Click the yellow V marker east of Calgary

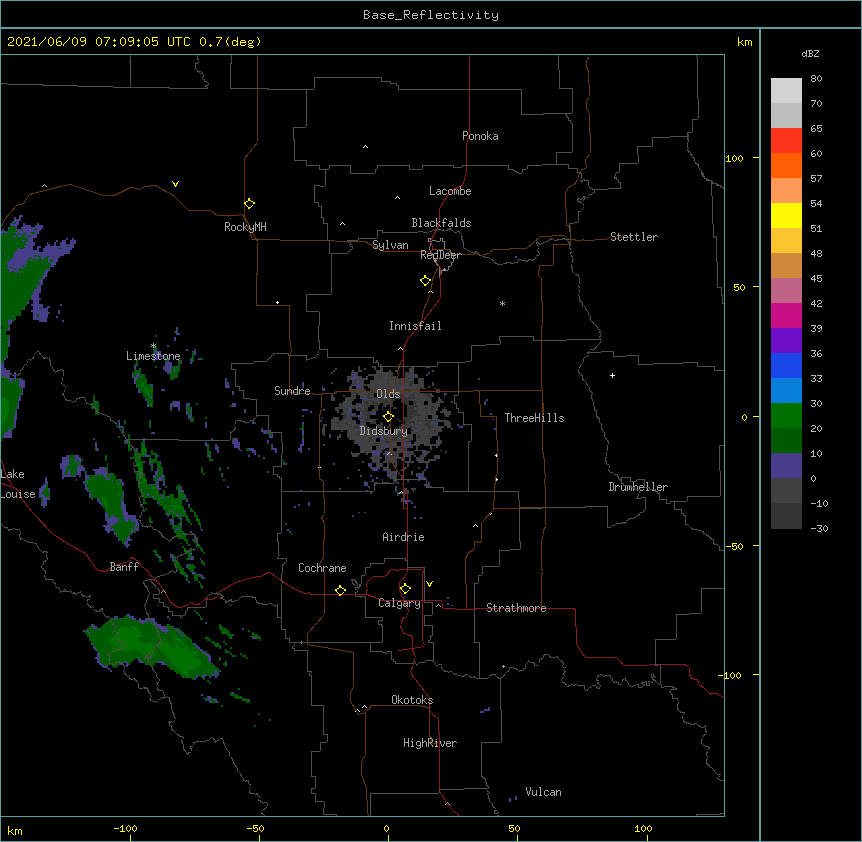pos(429,584)
